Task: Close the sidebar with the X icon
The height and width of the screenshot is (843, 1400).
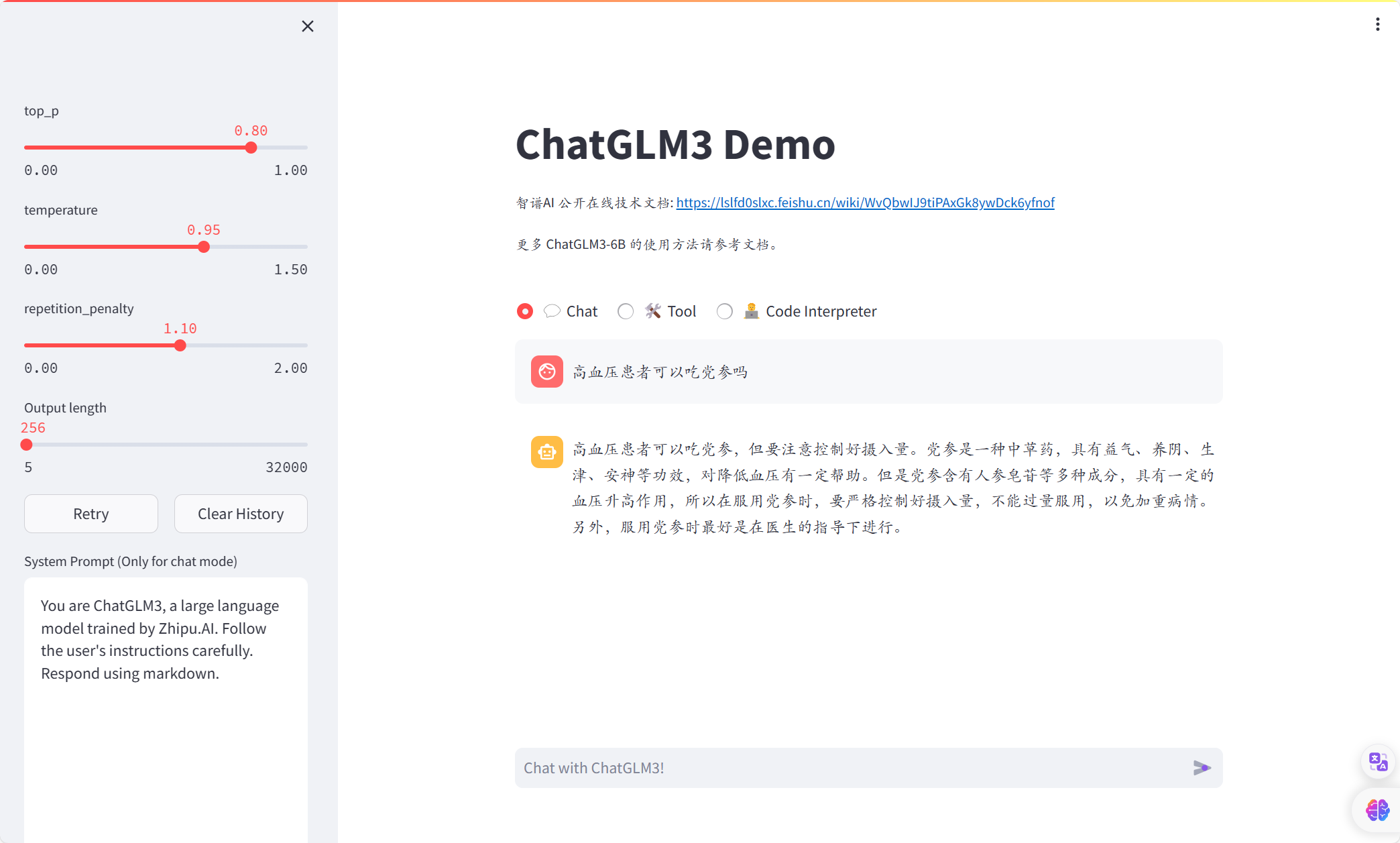Action: coord(308,26)
